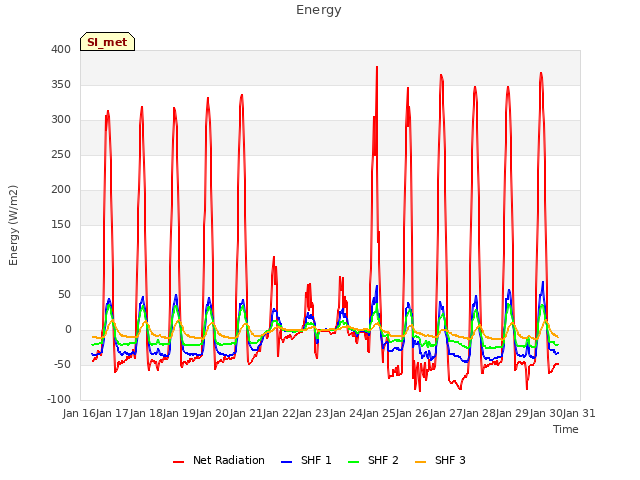Click the Jan 28 tick label
This screenshot has width=640, height=480.
tap(479, 413)
